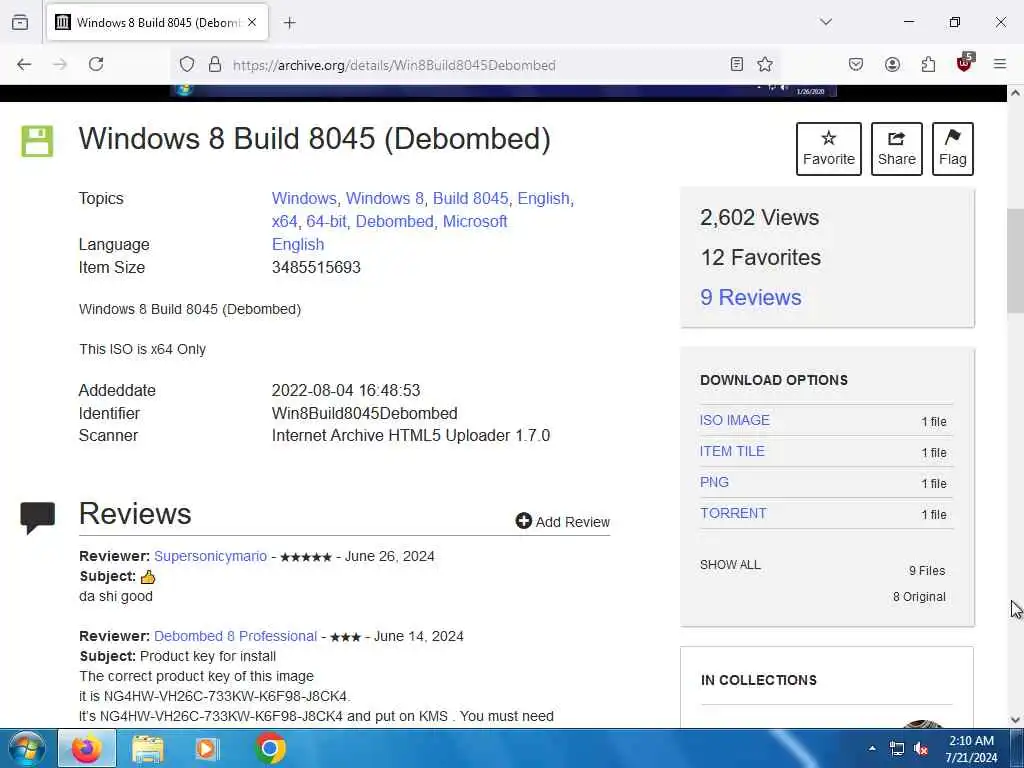The width and height of the screenshot is (1024, 768).
Task: Open the TORRENT download option
Action: coord(733,513)
